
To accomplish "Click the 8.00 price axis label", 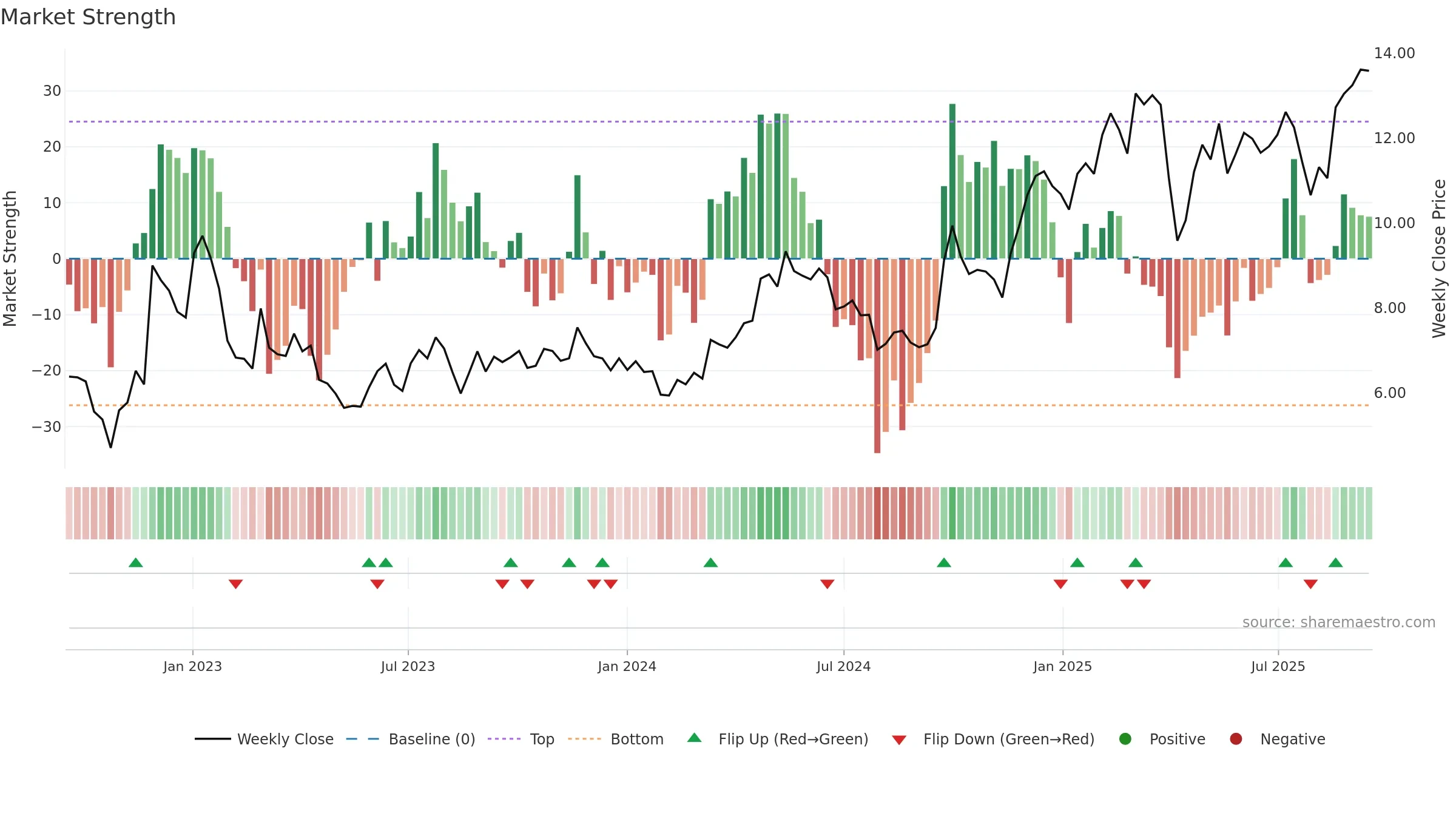I will tap(1390, 308).
